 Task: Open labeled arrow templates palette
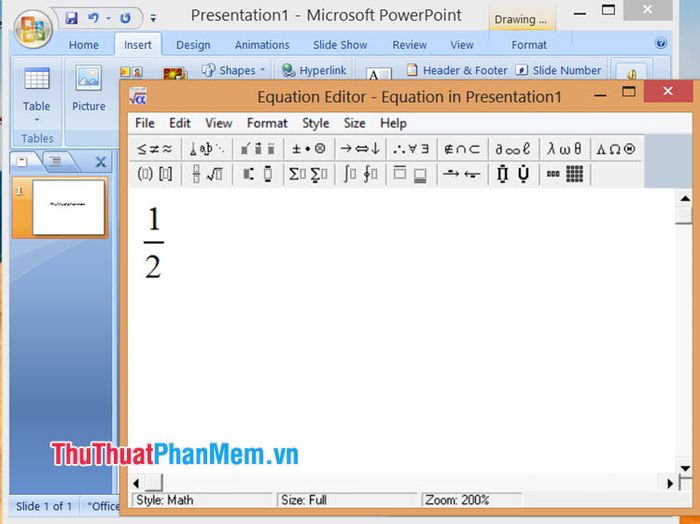[x=462, y=174]
